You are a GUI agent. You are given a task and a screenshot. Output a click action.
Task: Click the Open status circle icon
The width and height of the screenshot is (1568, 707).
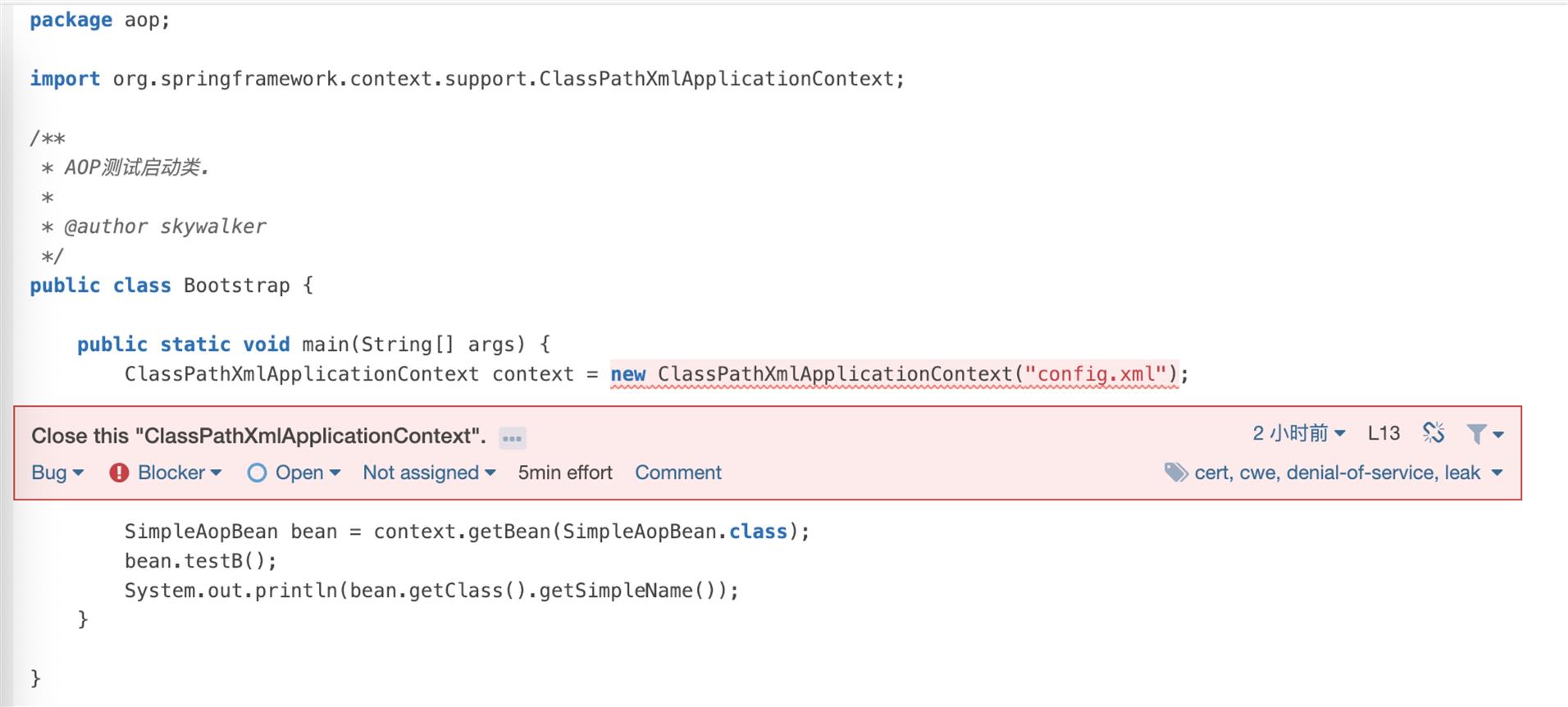point(257,472)
